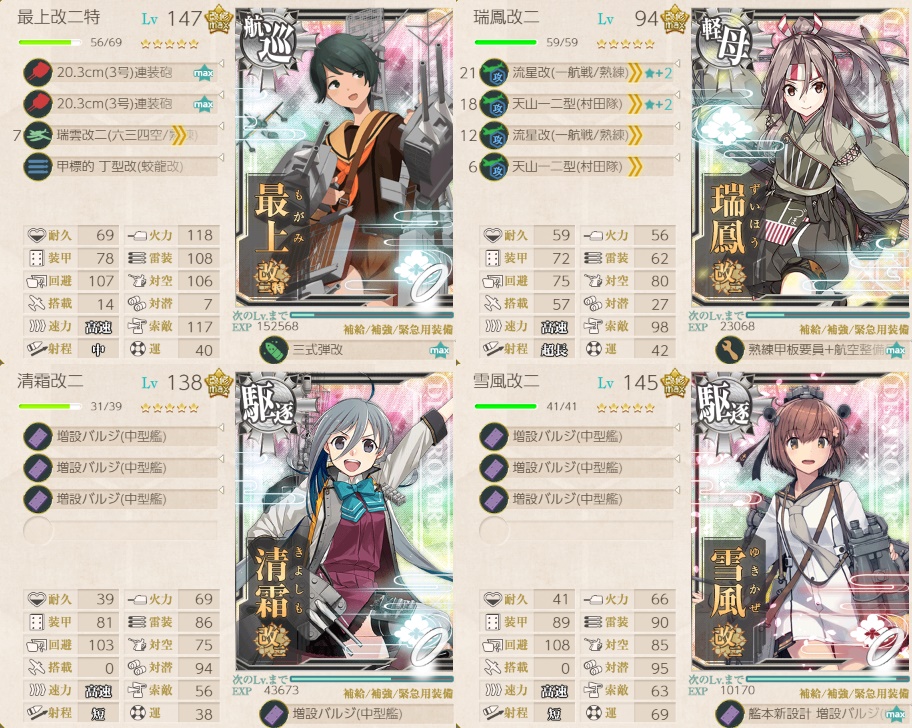Select Zuihou's first 流星改(一航戦/熟練) aircraft icon
912x728 pixels.
point(494,73)
